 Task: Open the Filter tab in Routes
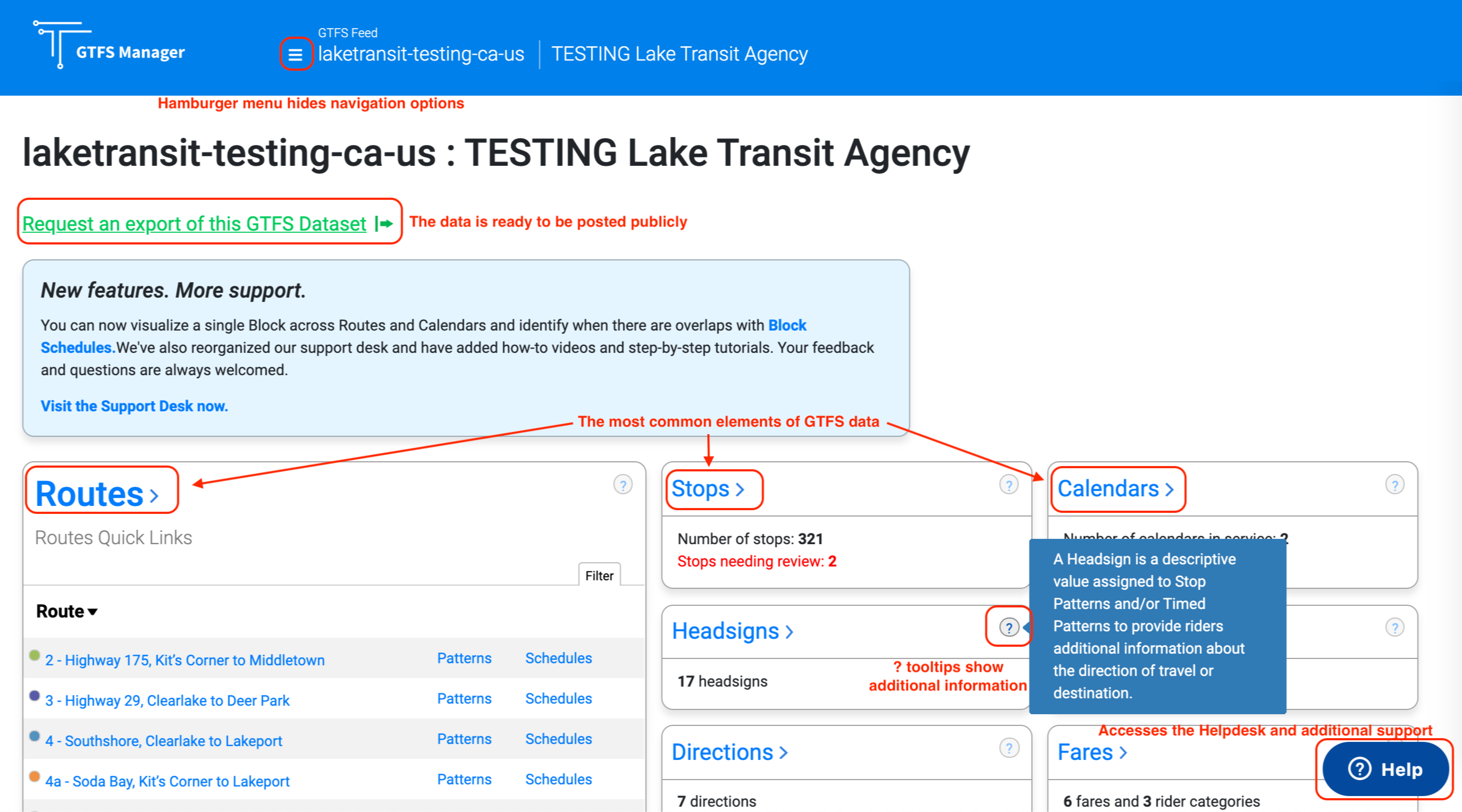coord(599,576)
